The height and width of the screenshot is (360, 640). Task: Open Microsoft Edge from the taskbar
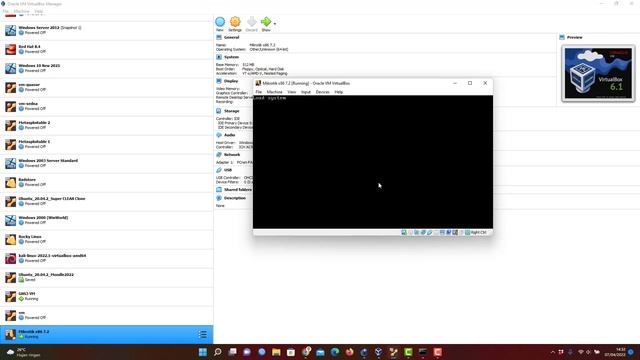335,352
